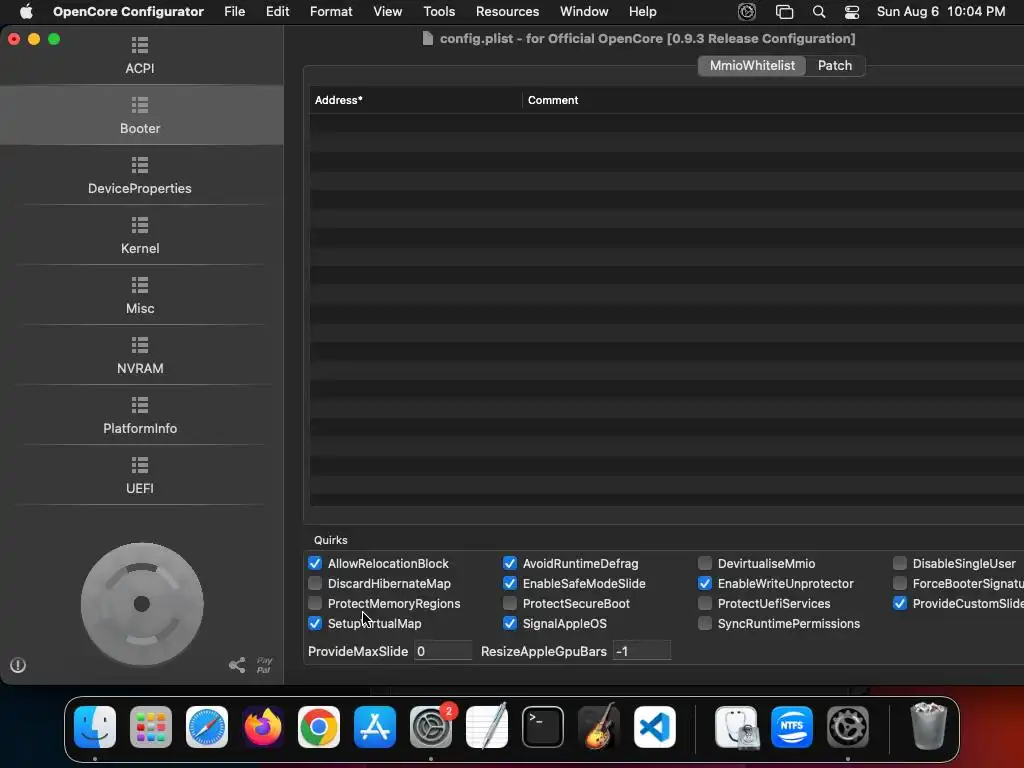Launch Firefox from the Dock

pyautogui.click(x=263, y=727)
